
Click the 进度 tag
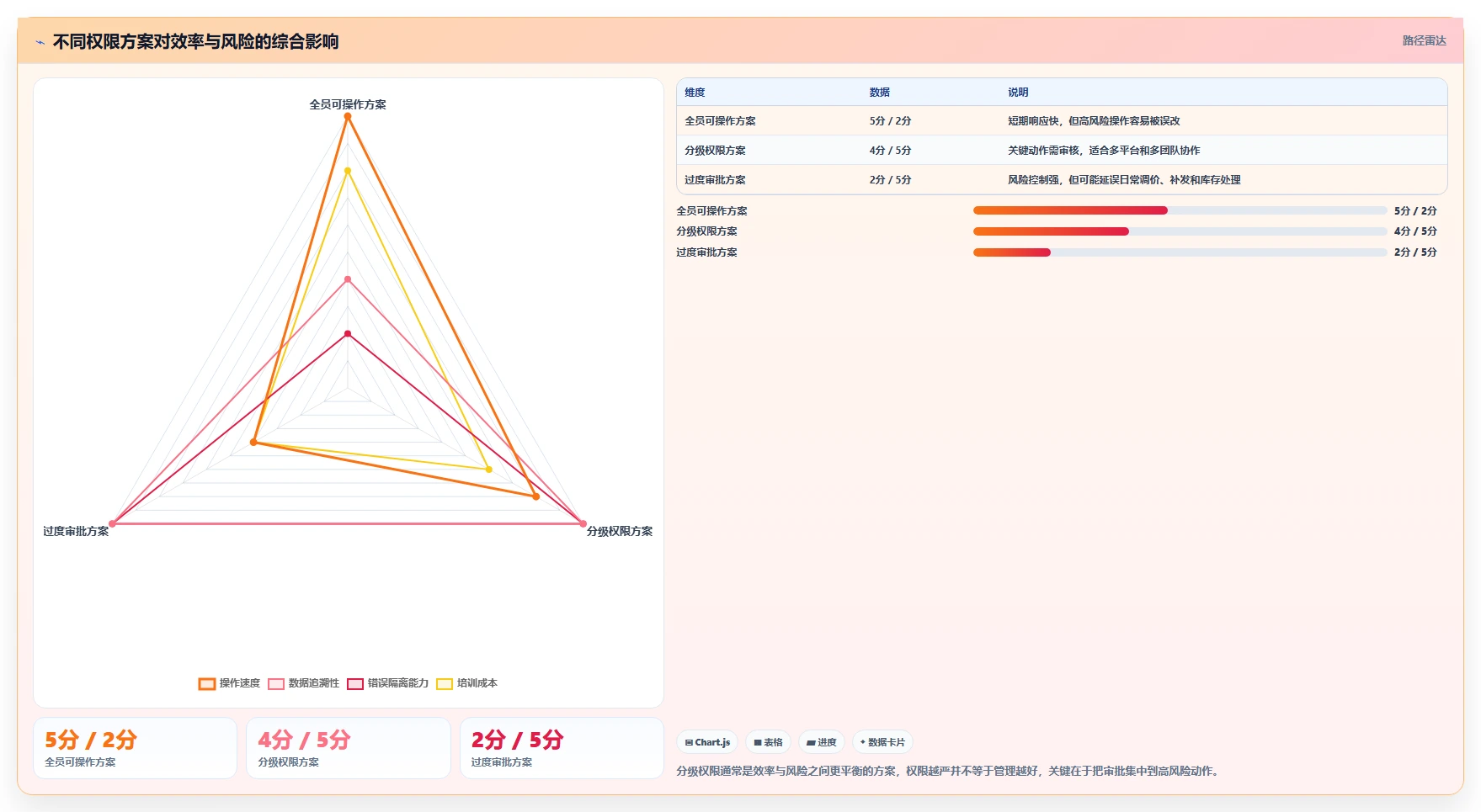(821, 742)
